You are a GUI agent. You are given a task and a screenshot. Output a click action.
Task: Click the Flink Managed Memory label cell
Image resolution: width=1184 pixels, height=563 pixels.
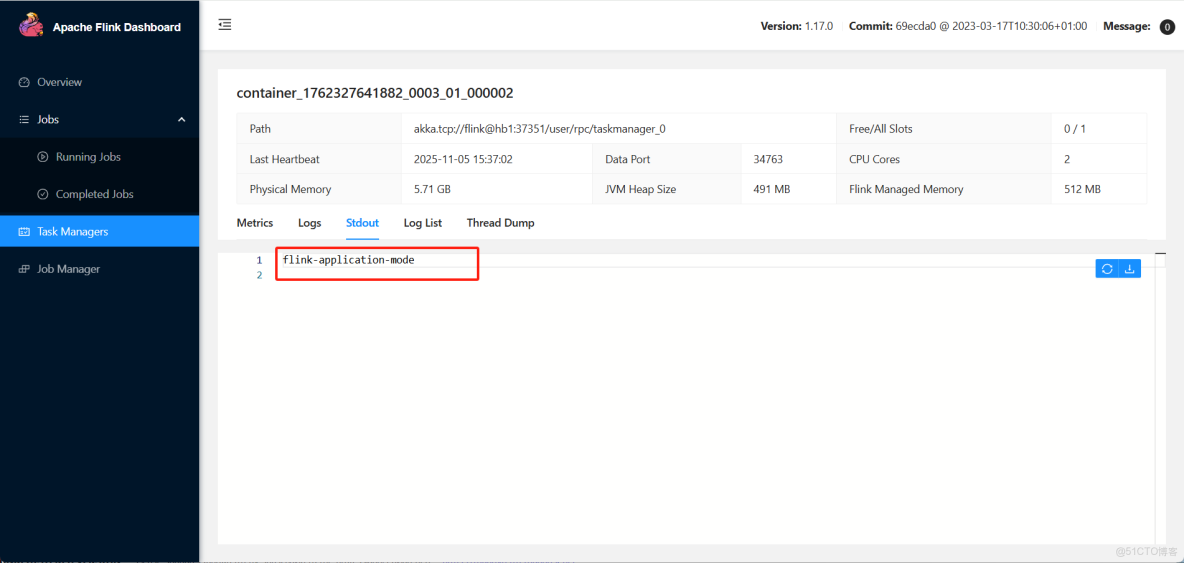pyautogui.click(x=944, y=189)
